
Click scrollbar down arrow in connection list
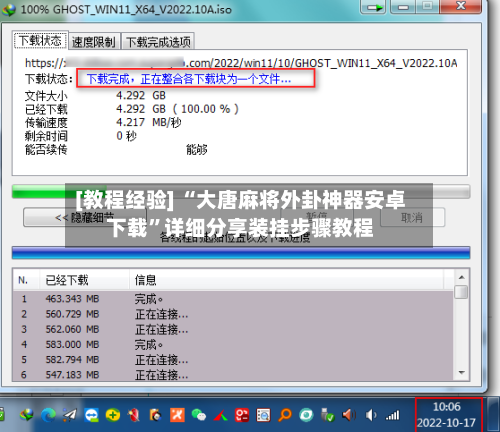[462, 373]
